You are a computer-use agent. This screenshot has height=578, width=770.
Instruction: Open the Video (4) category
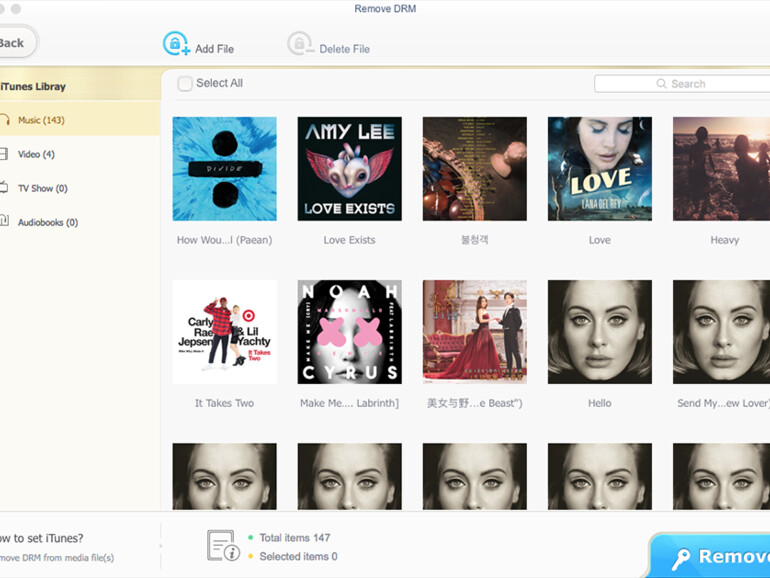tap(80, 154)
